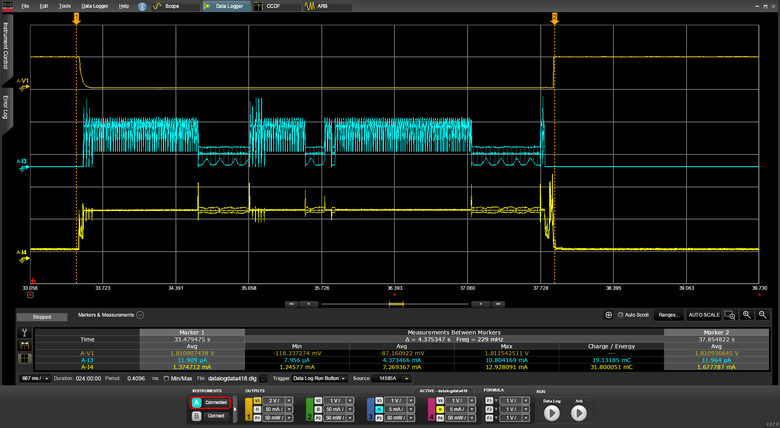Toggle the P1 trace on output 1
The image size is (780, 428).
[257, 418]
